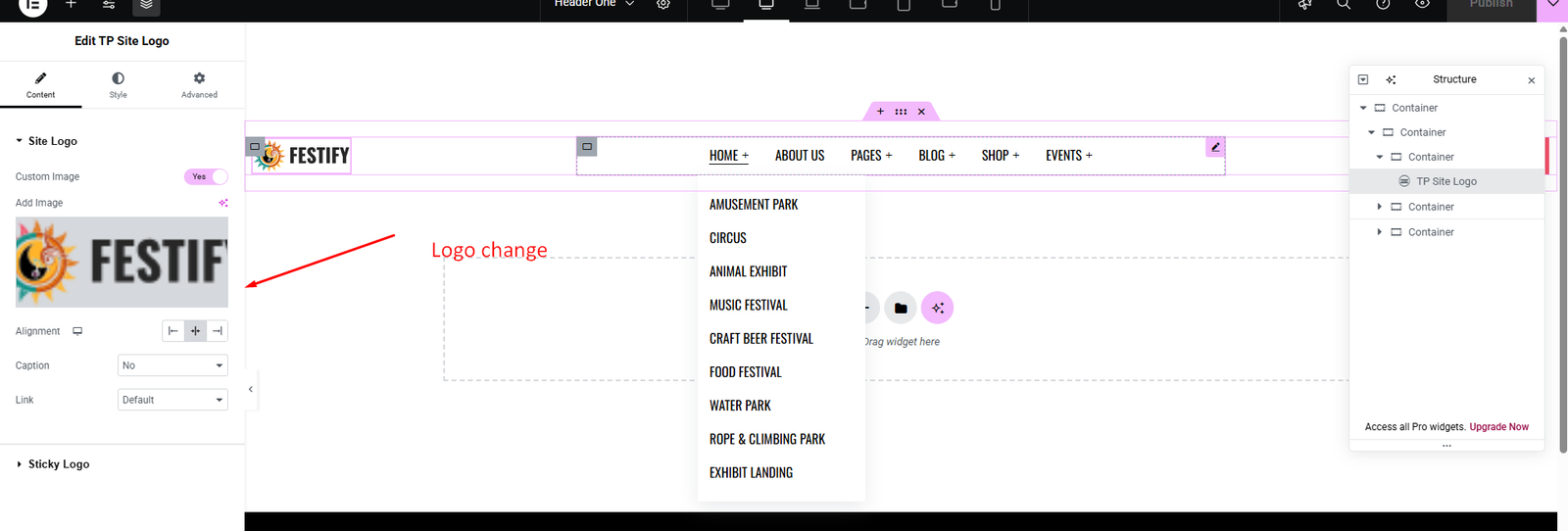Select TP Site Logo in Structure tree
Screen dimensions: 1568x531
[x=1445, y=181]
